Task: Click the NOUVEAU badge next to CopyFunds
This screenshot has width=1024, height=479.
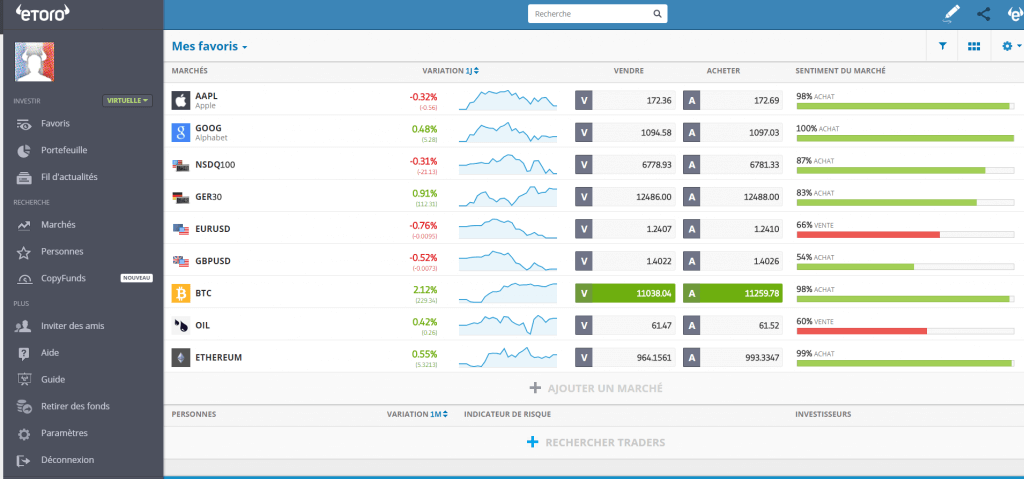Action: 136,278
